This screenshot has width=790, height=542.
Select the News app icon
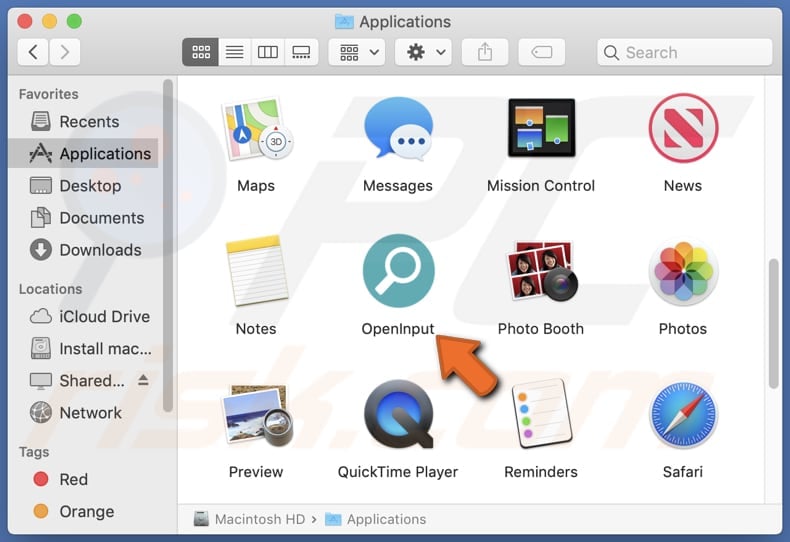click(683, 128)
